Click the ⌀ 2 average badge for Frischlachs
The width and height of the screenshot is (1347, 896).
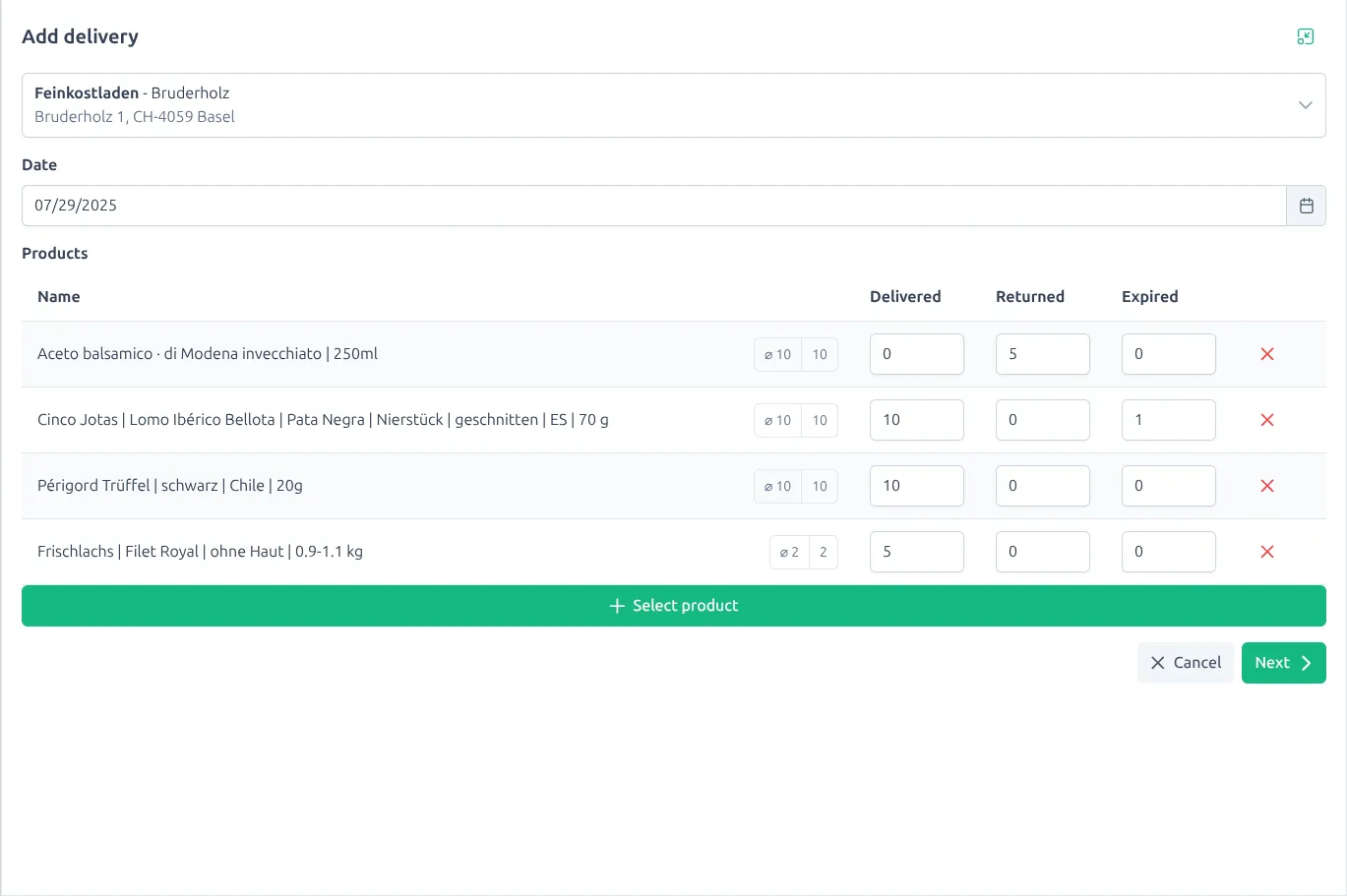[789, 553]
